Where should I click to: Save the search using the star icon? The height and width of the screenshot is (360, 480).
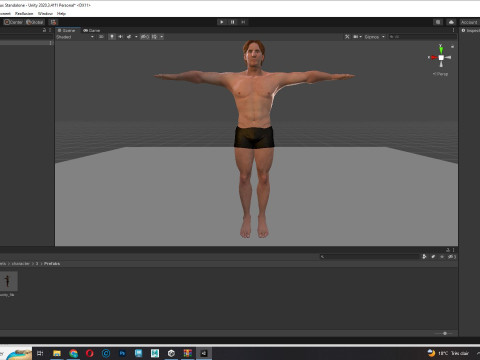point(442,256)
